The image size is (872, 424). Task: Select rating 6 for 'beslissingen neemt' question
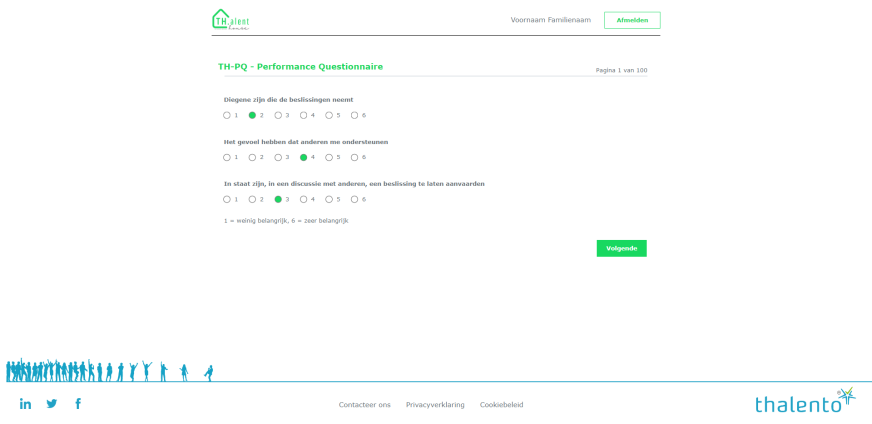(354, 115)
